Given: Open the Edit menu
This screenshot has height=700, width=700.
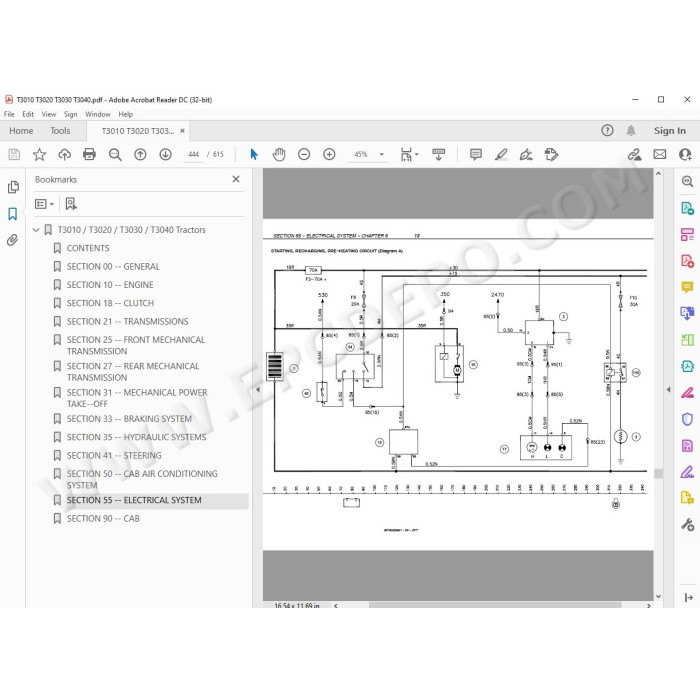Looking at the screenshot, I should (x=28, y=114).
